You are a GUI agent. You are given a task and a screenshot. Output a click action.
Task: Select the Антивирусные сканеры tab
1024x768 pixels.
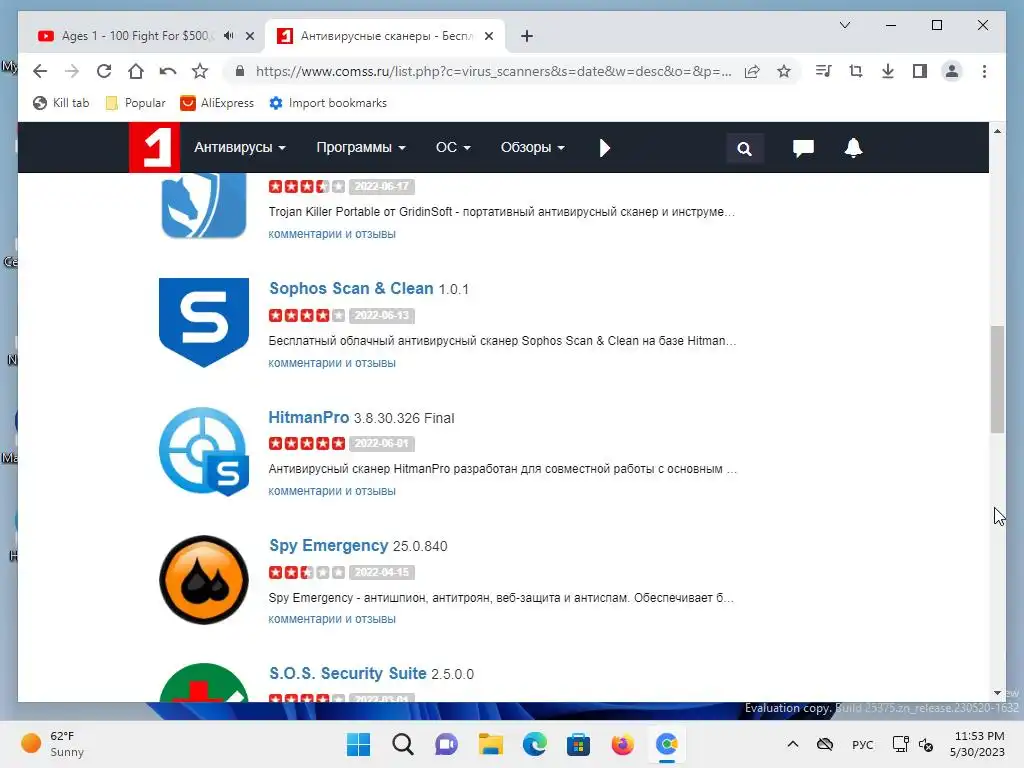click(x=385, y=36)
